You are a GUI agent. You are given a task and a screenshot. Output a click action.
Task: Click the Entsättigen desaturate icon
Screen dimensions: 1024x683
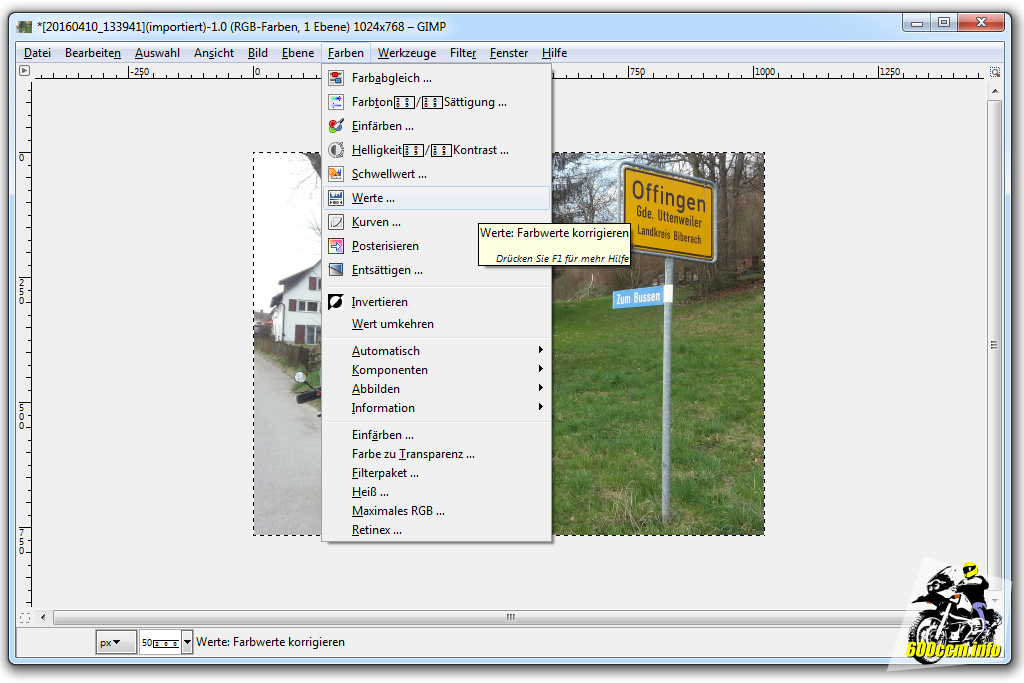pyautogui.click(x=336, y=270)
